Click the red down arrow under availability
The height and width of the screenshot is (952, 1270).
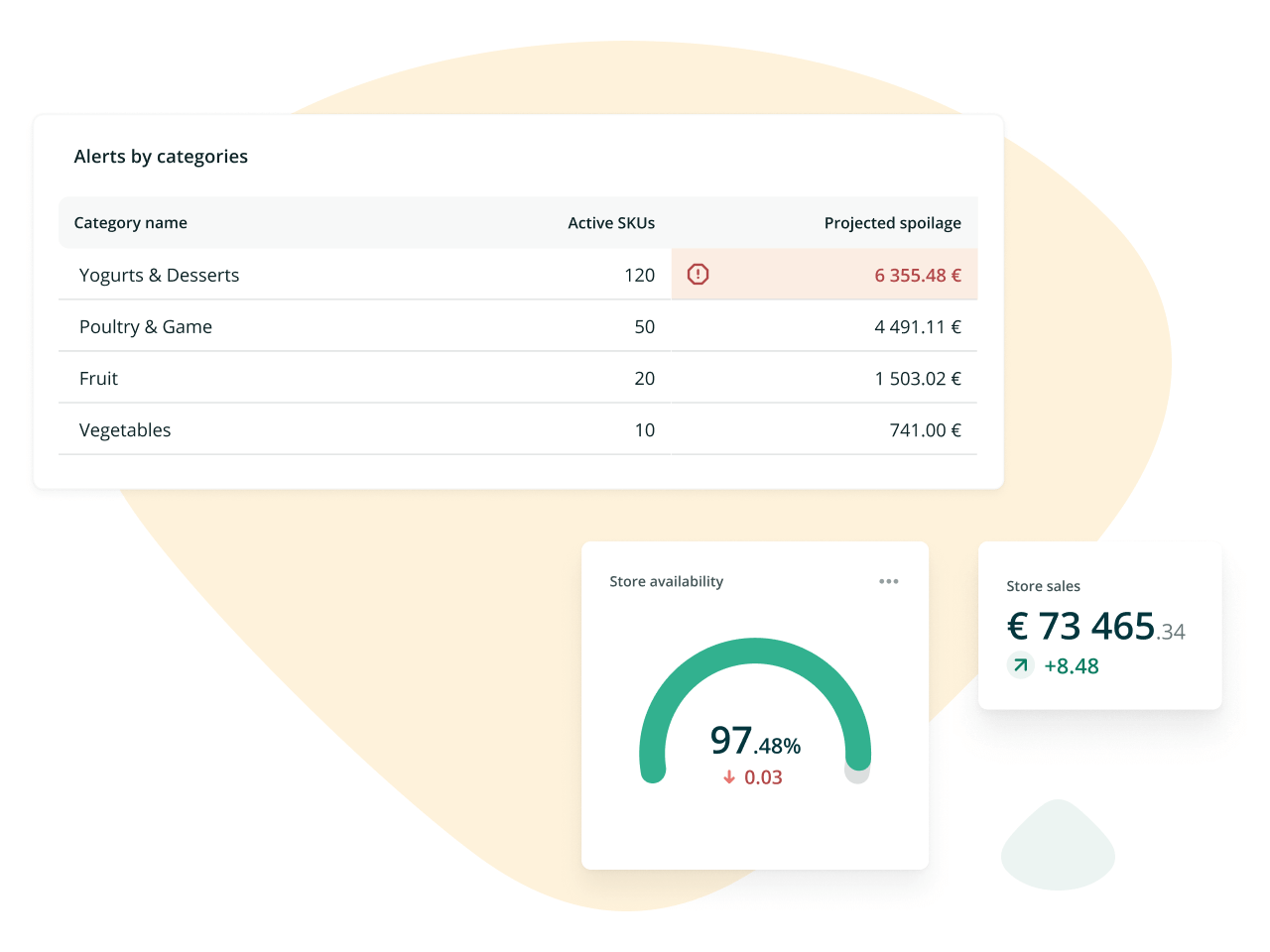729,777
